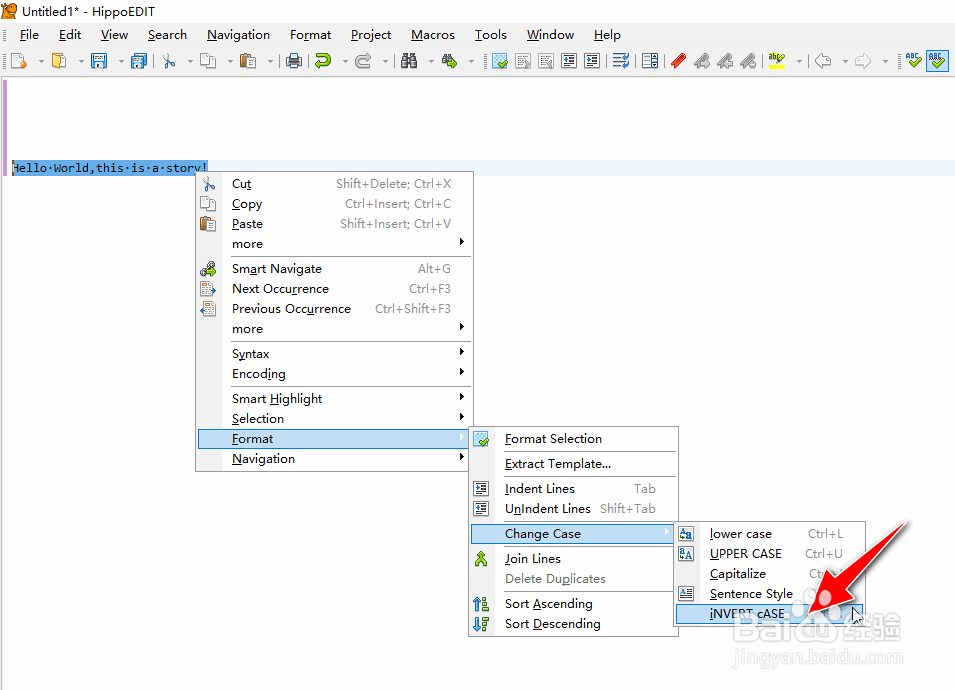Image resolution: width=955 pixels, height=690 pixels.
Task: Select Smart Navigate in context menu
Action: tap(334, 269)
